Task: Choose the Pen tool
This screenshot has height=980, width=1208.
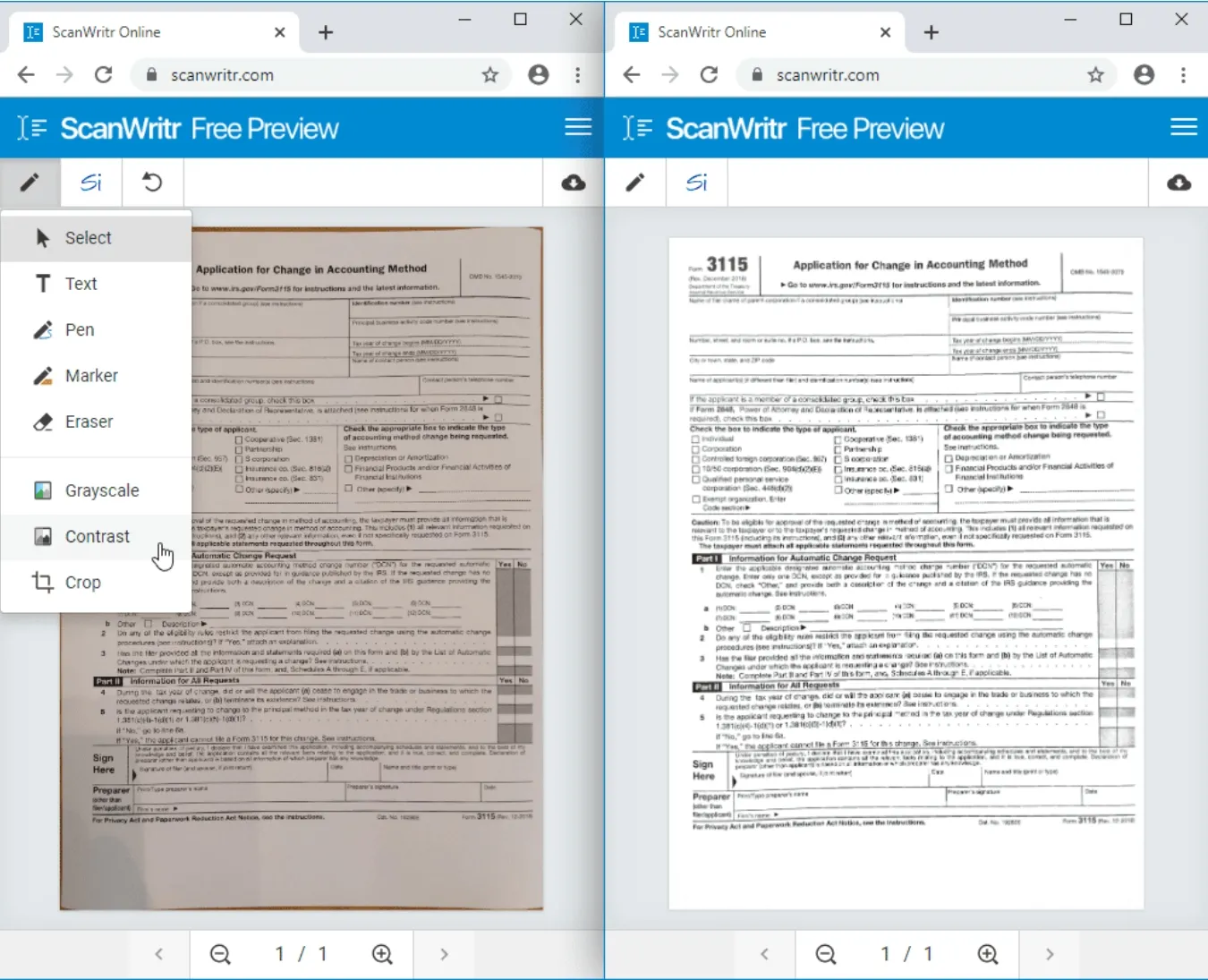Action: (x=79, y=329)
